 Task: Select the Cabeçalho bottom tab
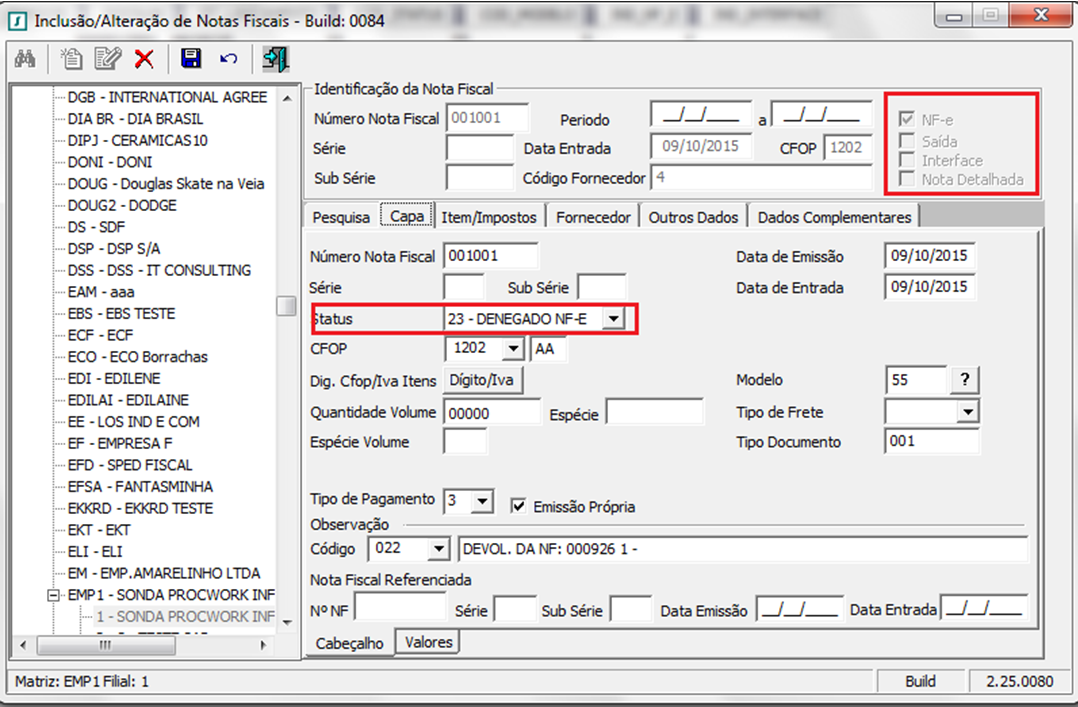pos(349,643)
